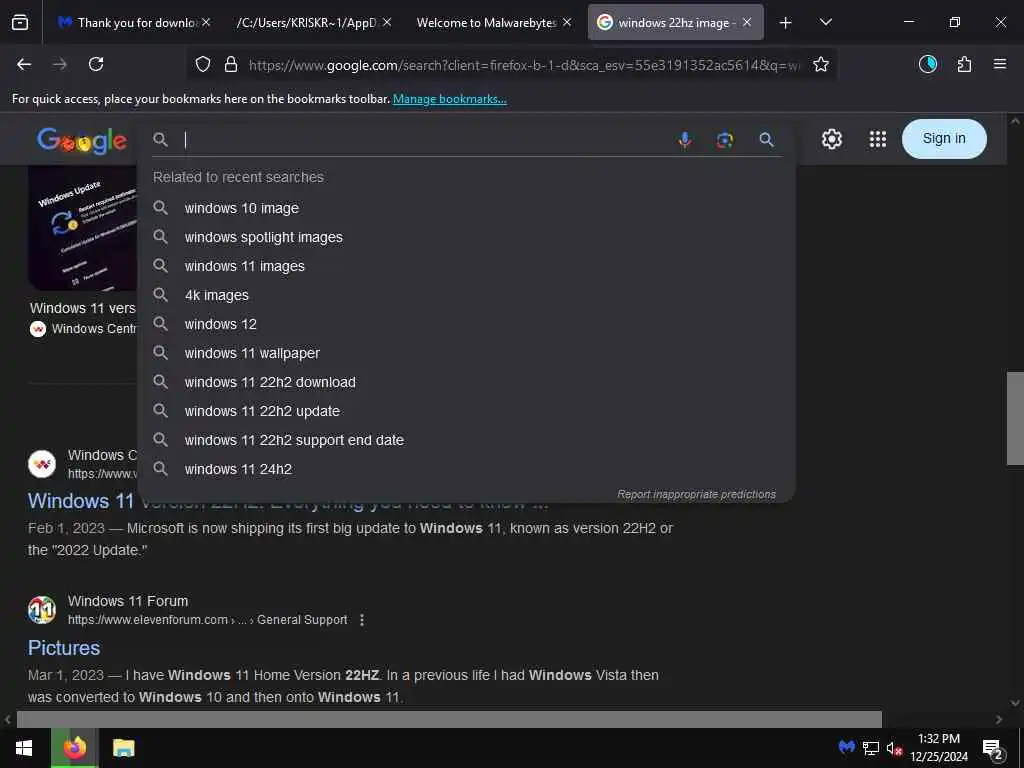1024x768 pixels.
Task: Pick 'windows 11 22h2 update' suggestion
Action: 466,411
